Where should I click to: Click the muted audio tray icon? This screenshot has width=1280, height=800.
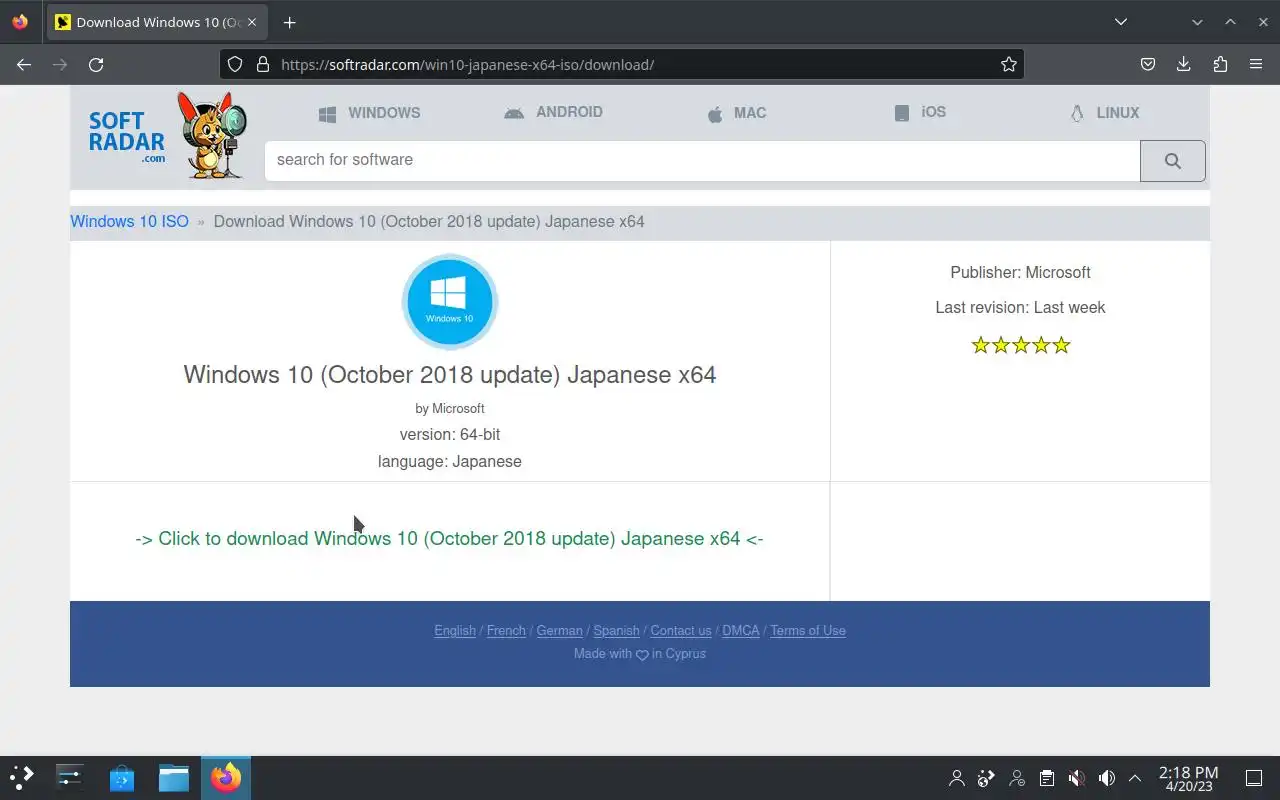coord(1076,778)
